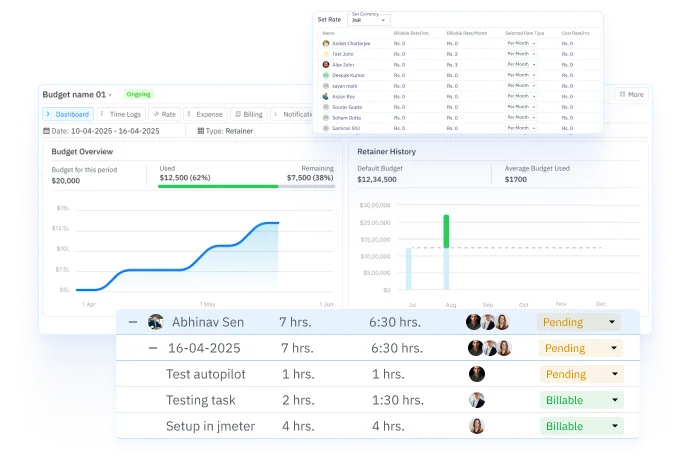
Task: Click the green budget used progress bar
Action: point(219,185)
